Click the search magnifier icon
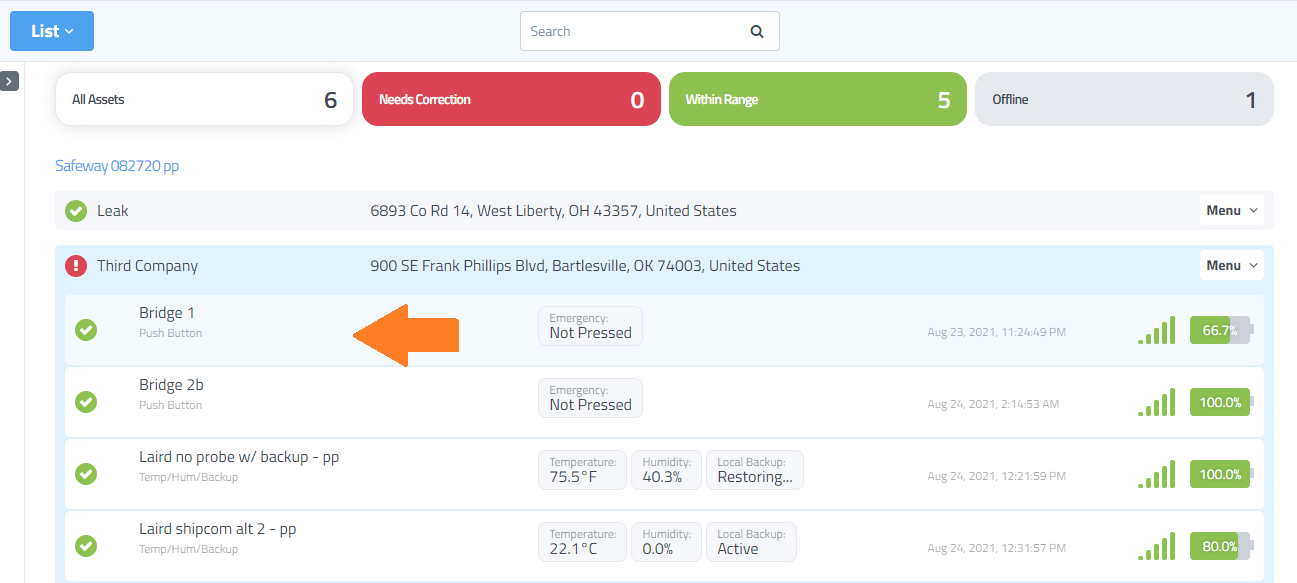Screen dimensions: 1297x583 (x=757, y=31)
